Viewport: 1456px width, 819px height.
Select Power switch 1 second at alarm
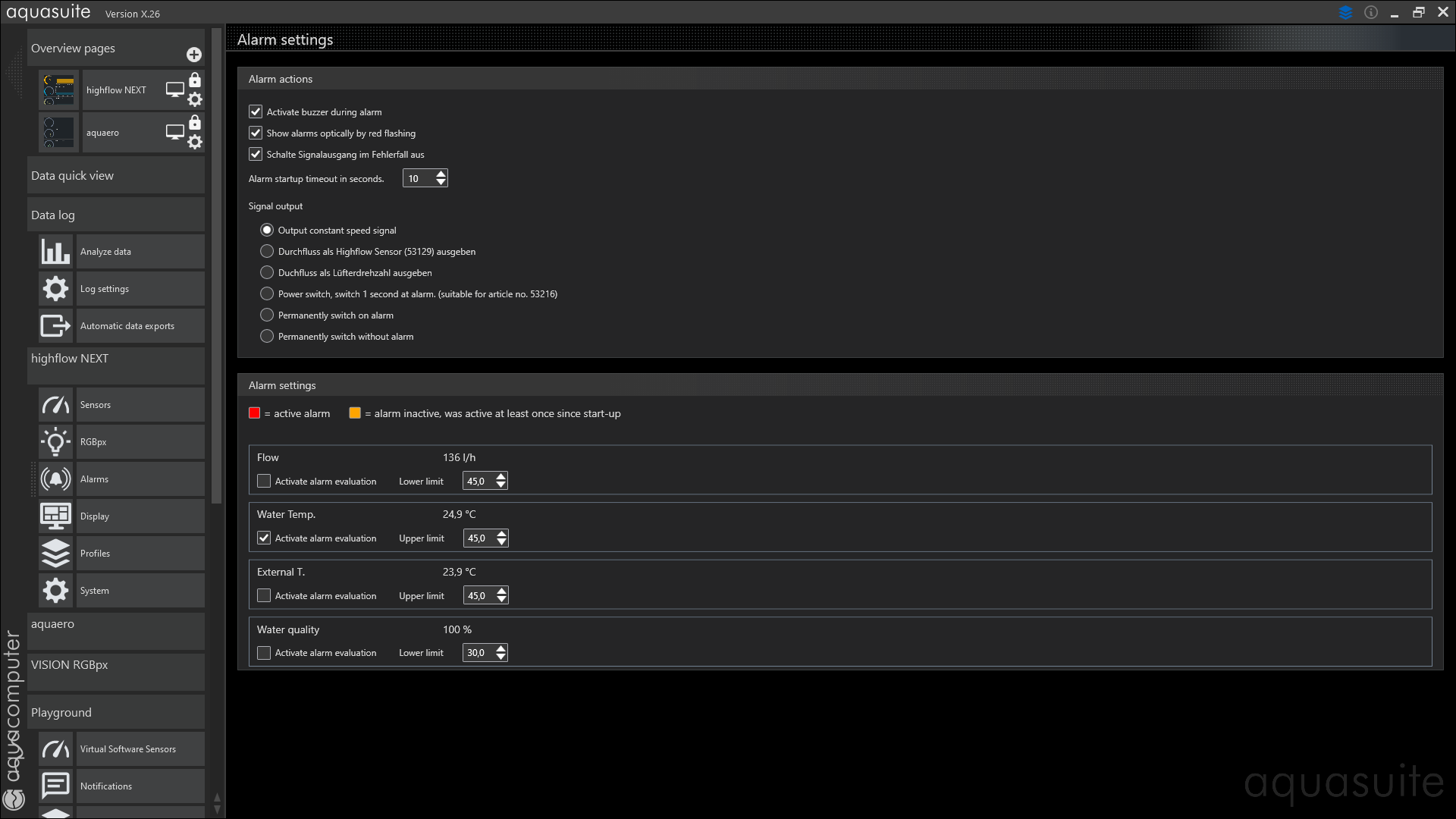(x=267, y=293)
